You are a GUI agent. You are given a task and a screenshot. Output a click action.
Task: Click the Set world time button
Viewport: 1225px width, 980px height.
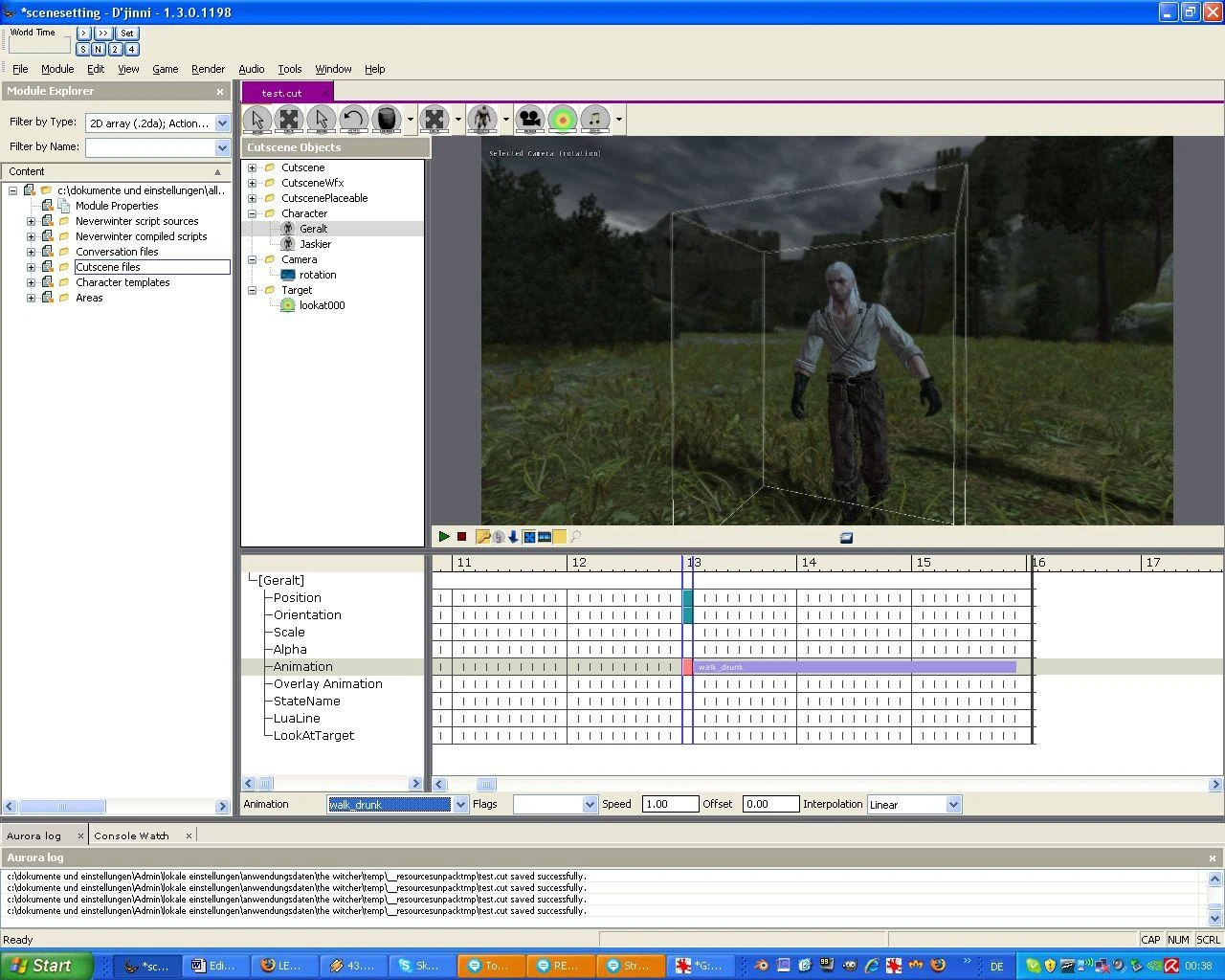coord(127,33)
